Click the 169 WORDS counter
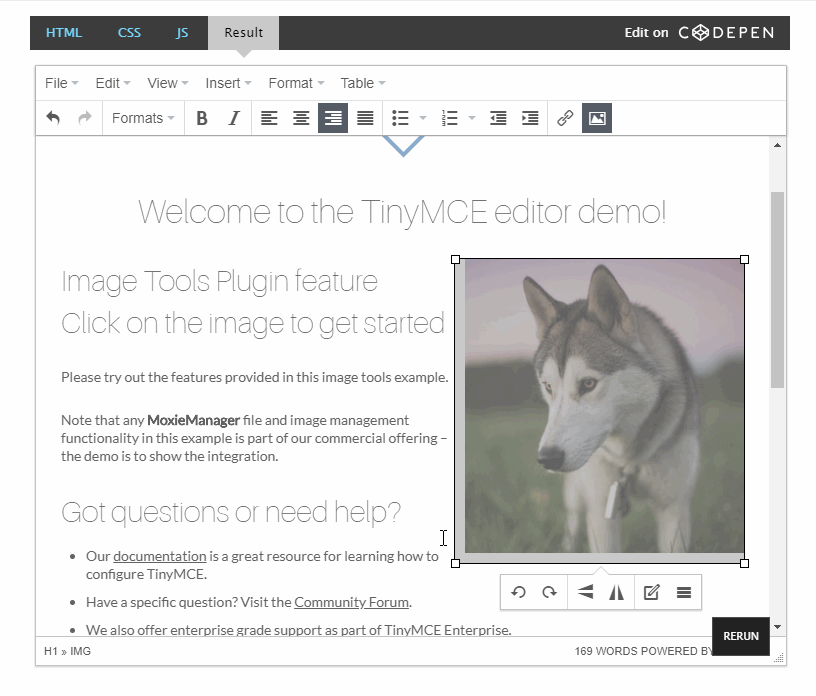Screen dimensions: 816x696 (606, 651)
